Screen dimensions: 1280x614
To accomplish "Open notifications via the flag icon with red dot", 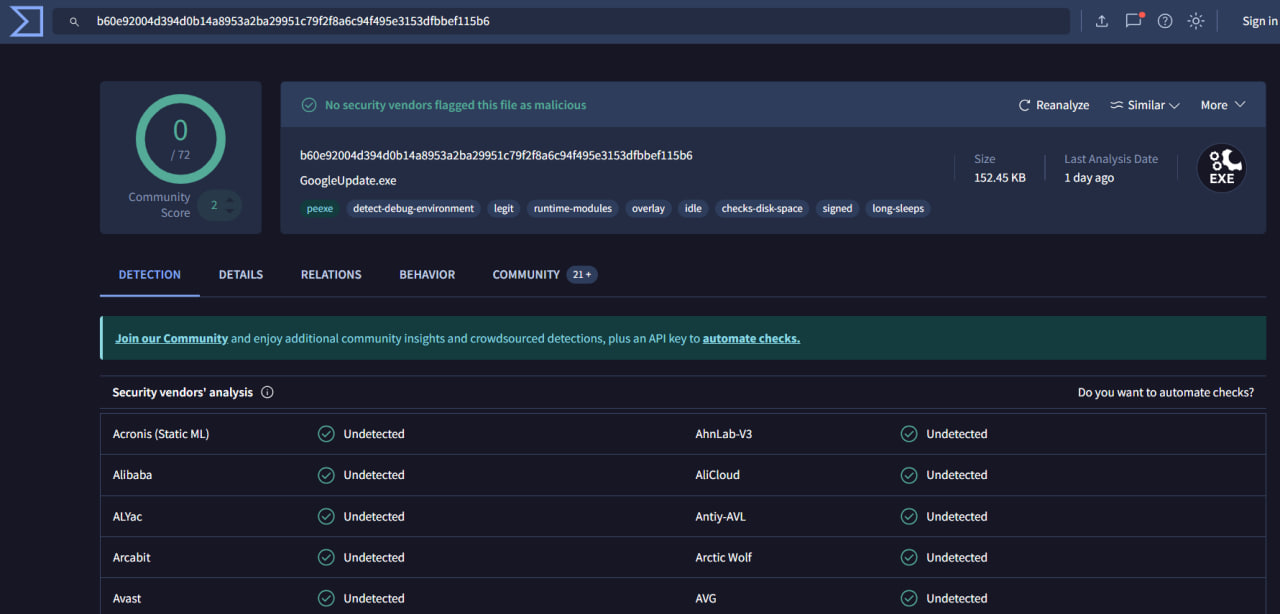I will 1133,20.
